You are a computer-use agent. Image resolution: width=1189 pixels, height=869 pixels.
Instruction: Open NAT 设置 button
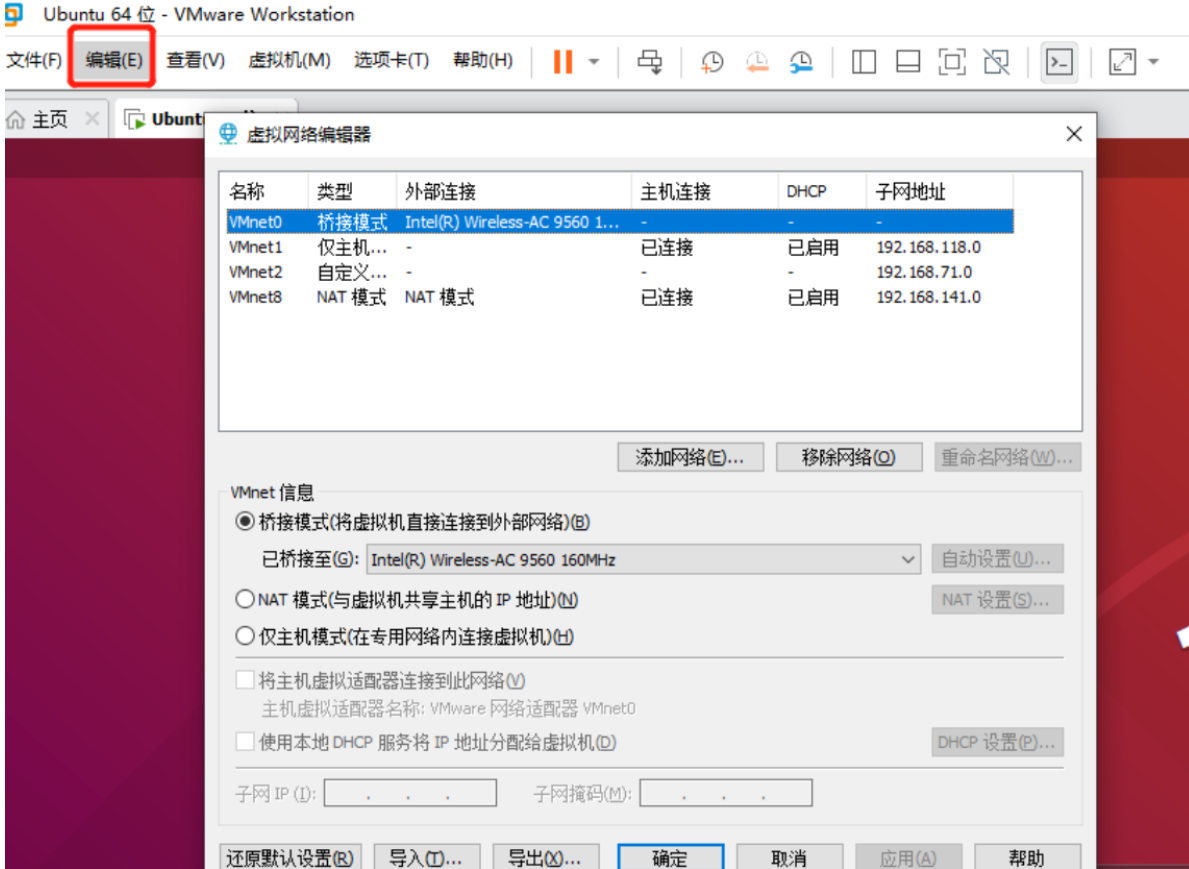pyautogui.click(x=997, y=600)
